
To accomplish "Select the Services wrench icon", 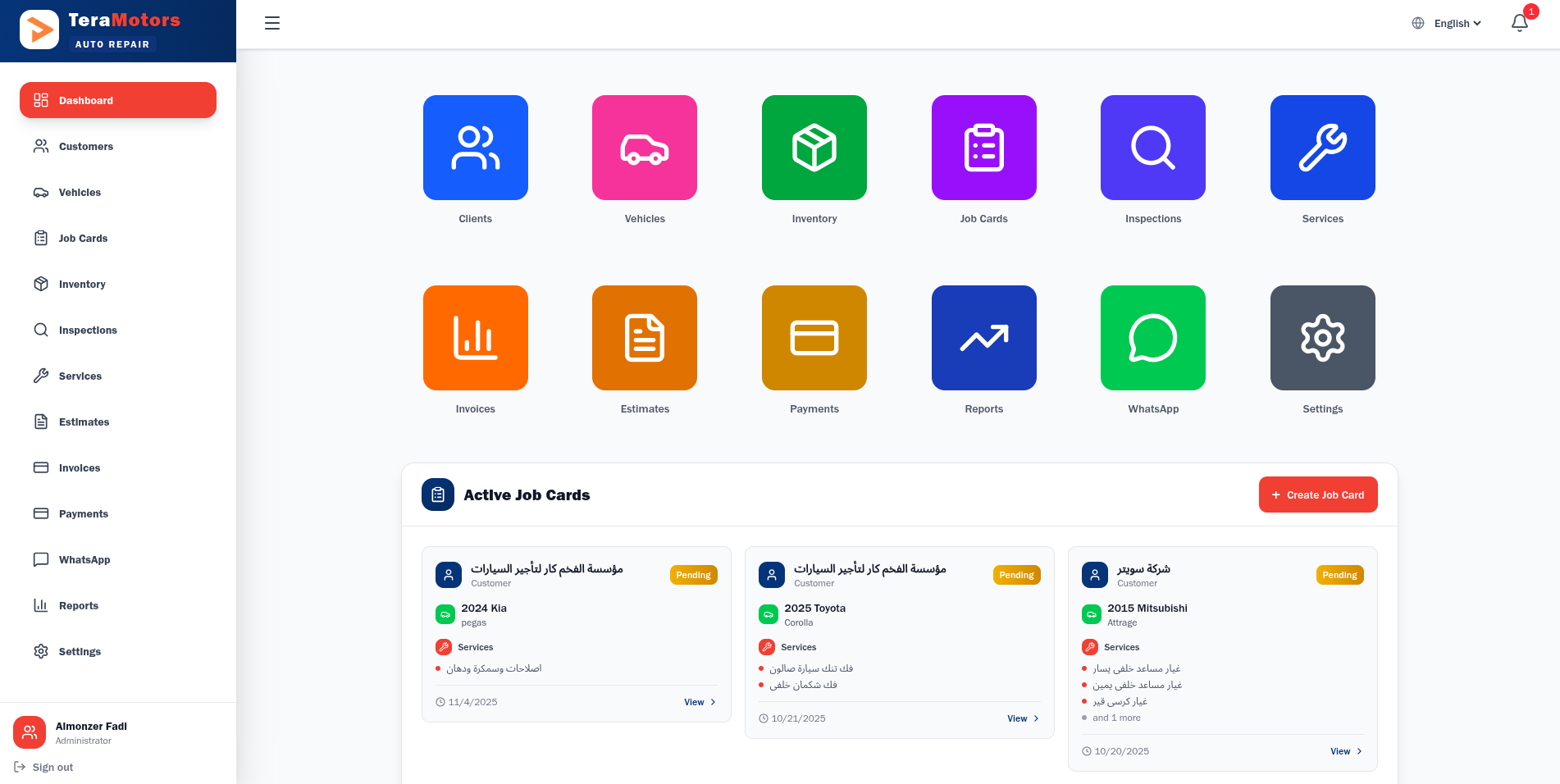I will click(x=1322, y=148).
